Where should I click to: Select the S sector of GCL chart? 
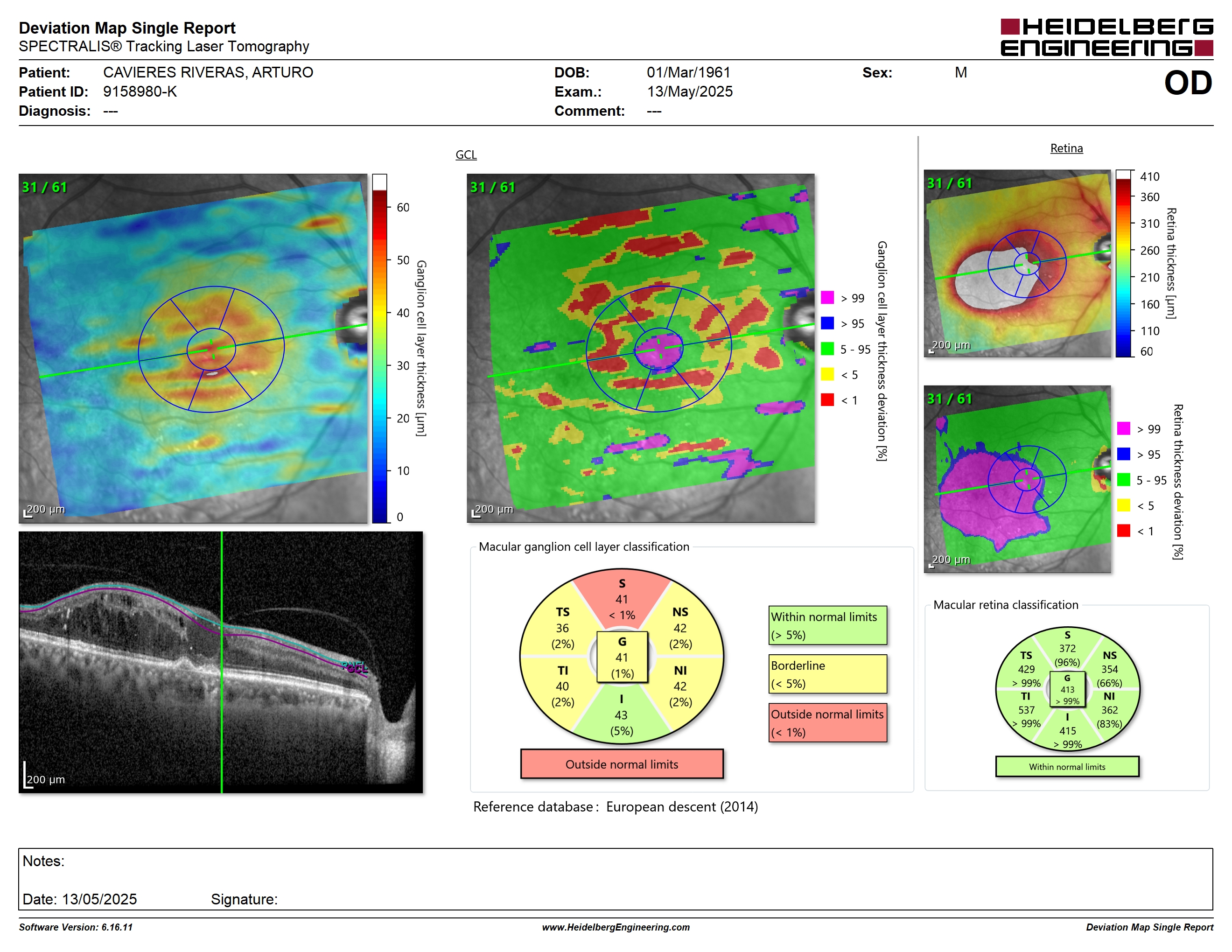coord(622,599)
